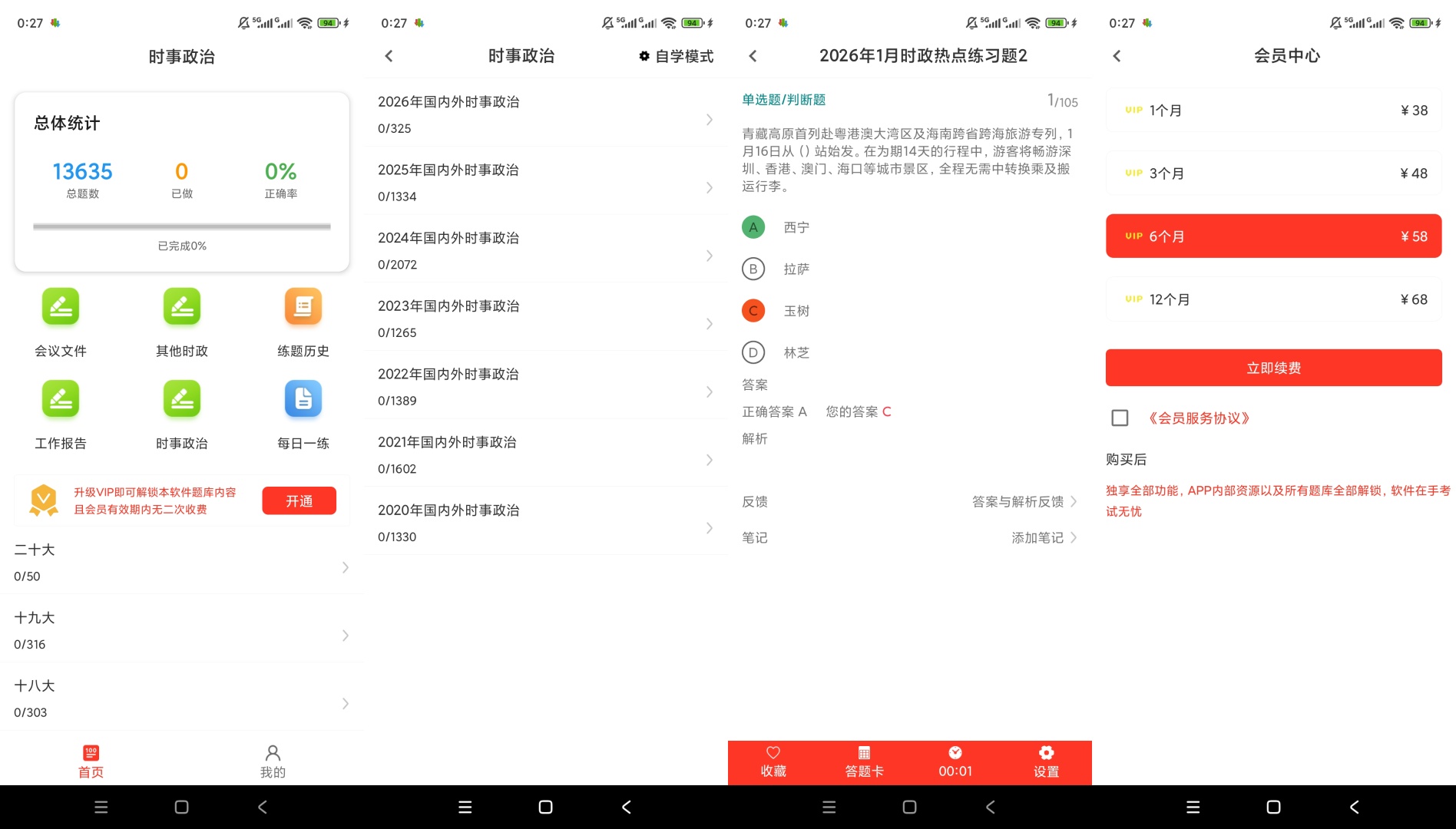
Task: Check the 会员服务协议 agreement checkbox
Action: point(1120,418)
